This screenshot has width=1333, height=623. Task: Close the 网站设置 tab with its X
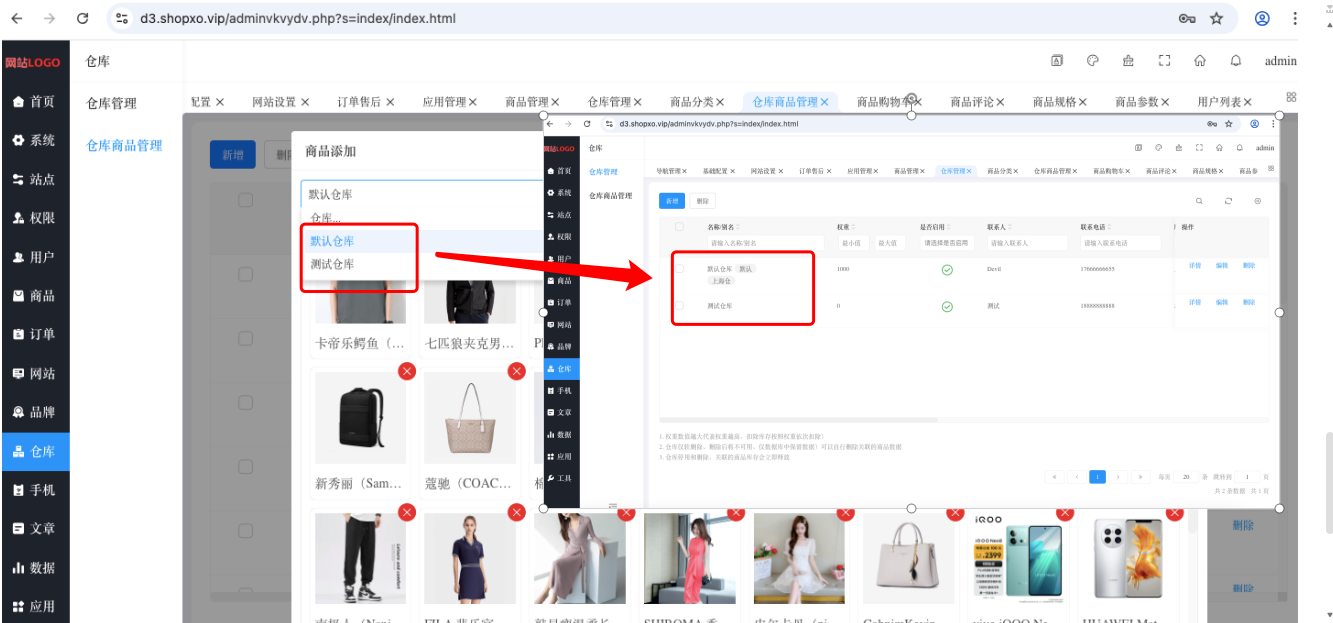point(305,102)
